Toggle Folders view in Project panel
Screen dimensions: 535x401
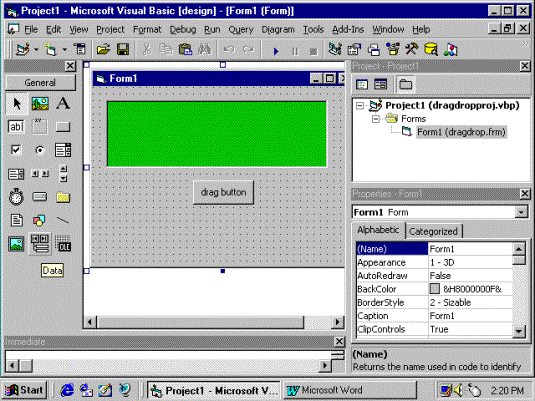(405, 84)
